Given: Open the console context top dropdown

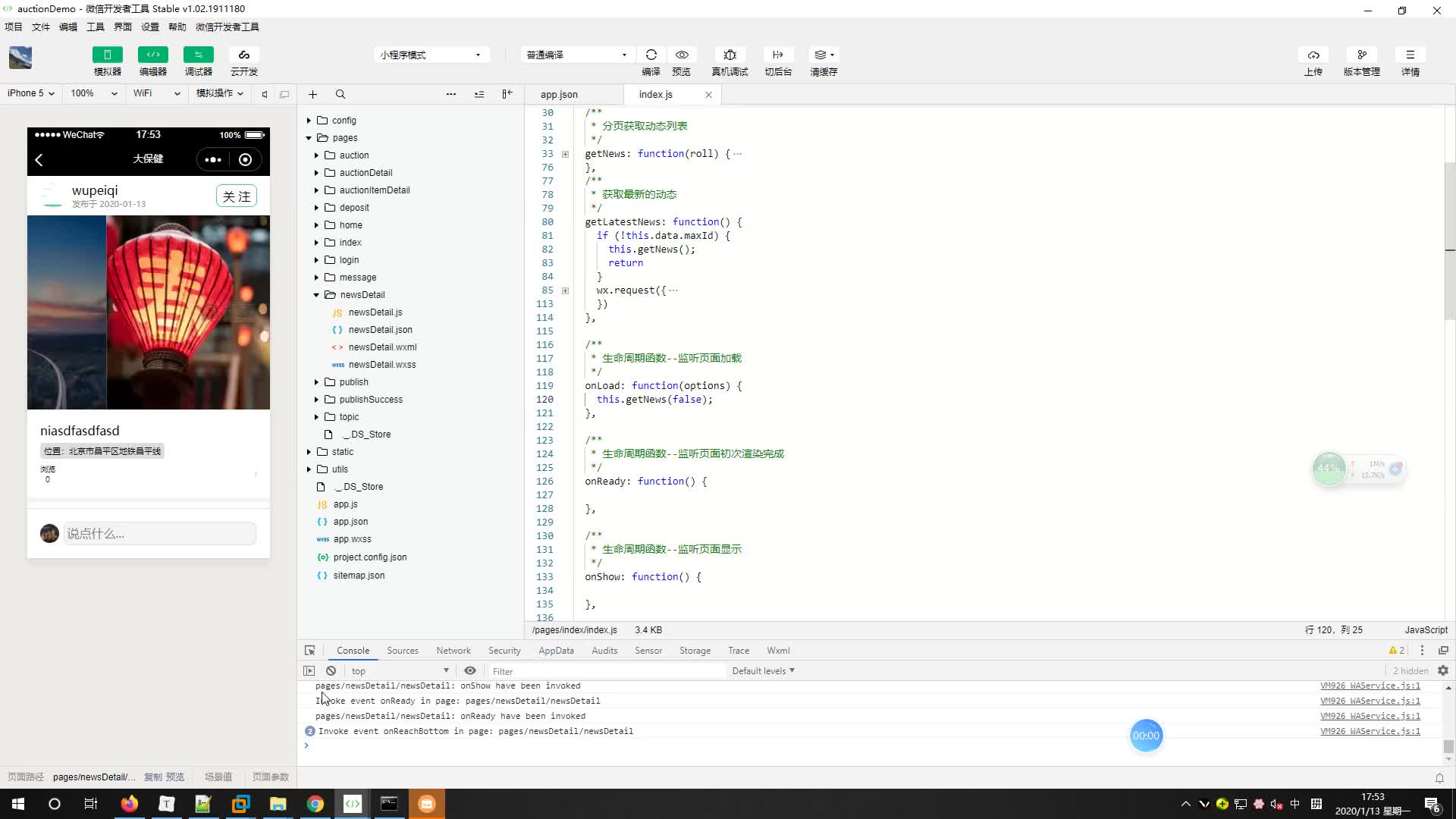Looking at the screenshot, I should pyautogui.click(x=400, y=671).
